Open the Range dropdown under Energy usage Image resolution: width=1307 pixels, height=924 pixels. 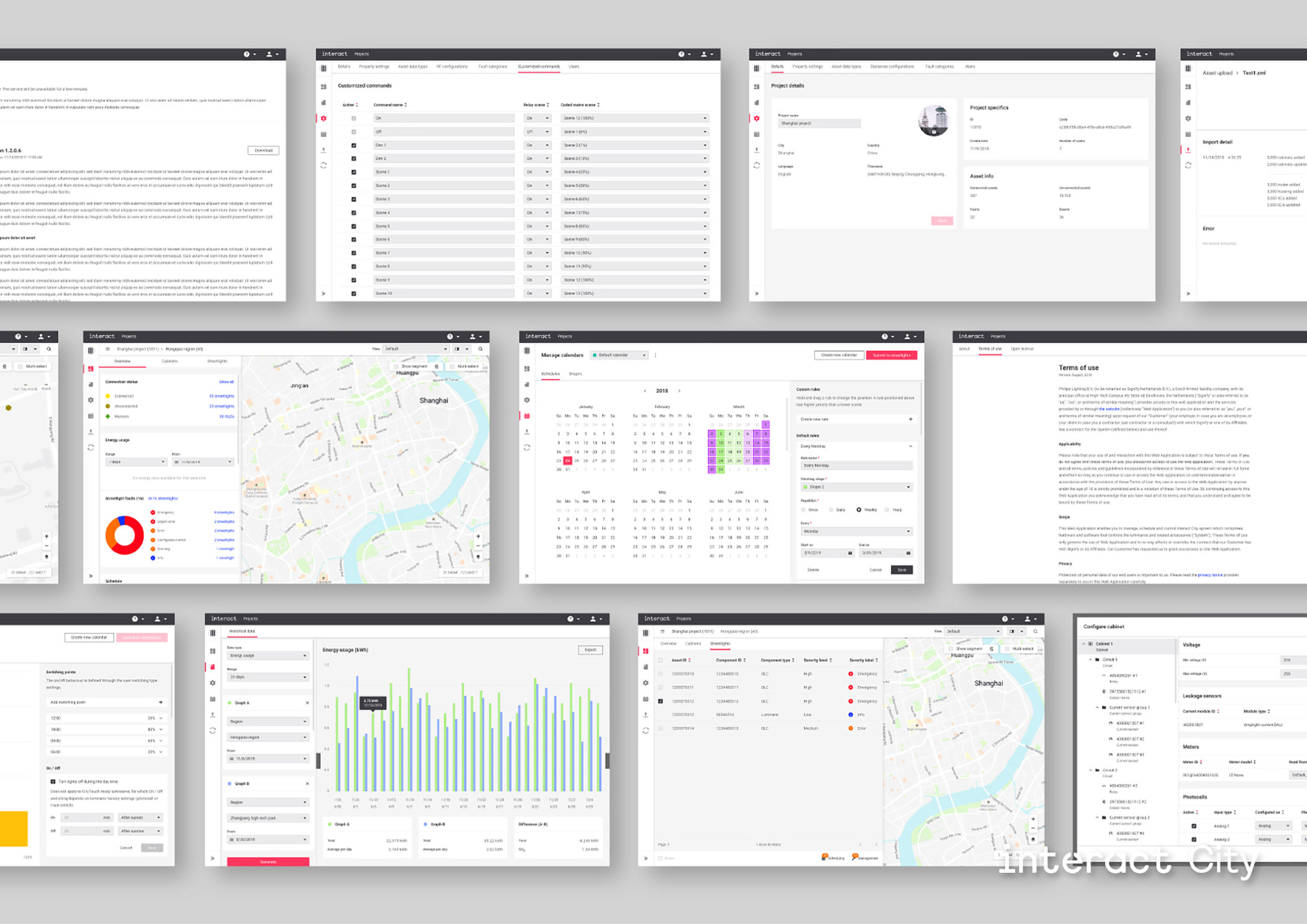[x=136, y=462]
